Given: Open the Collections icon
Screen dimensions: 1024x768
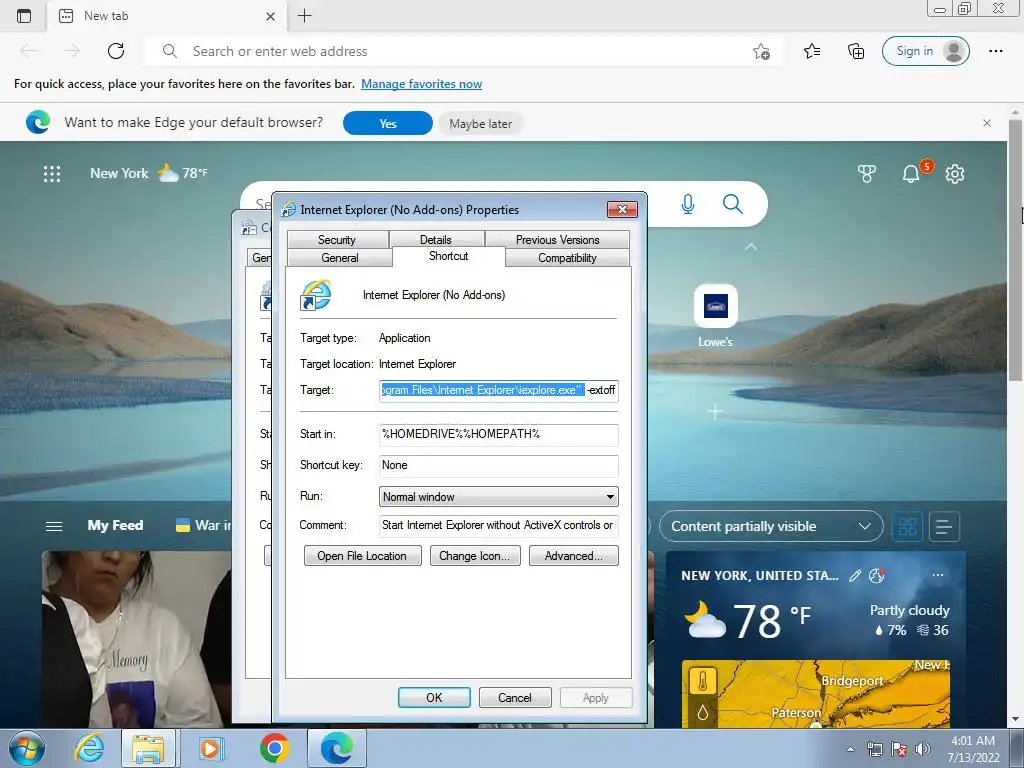Looking at the screenshot, I should coord(856,51).
